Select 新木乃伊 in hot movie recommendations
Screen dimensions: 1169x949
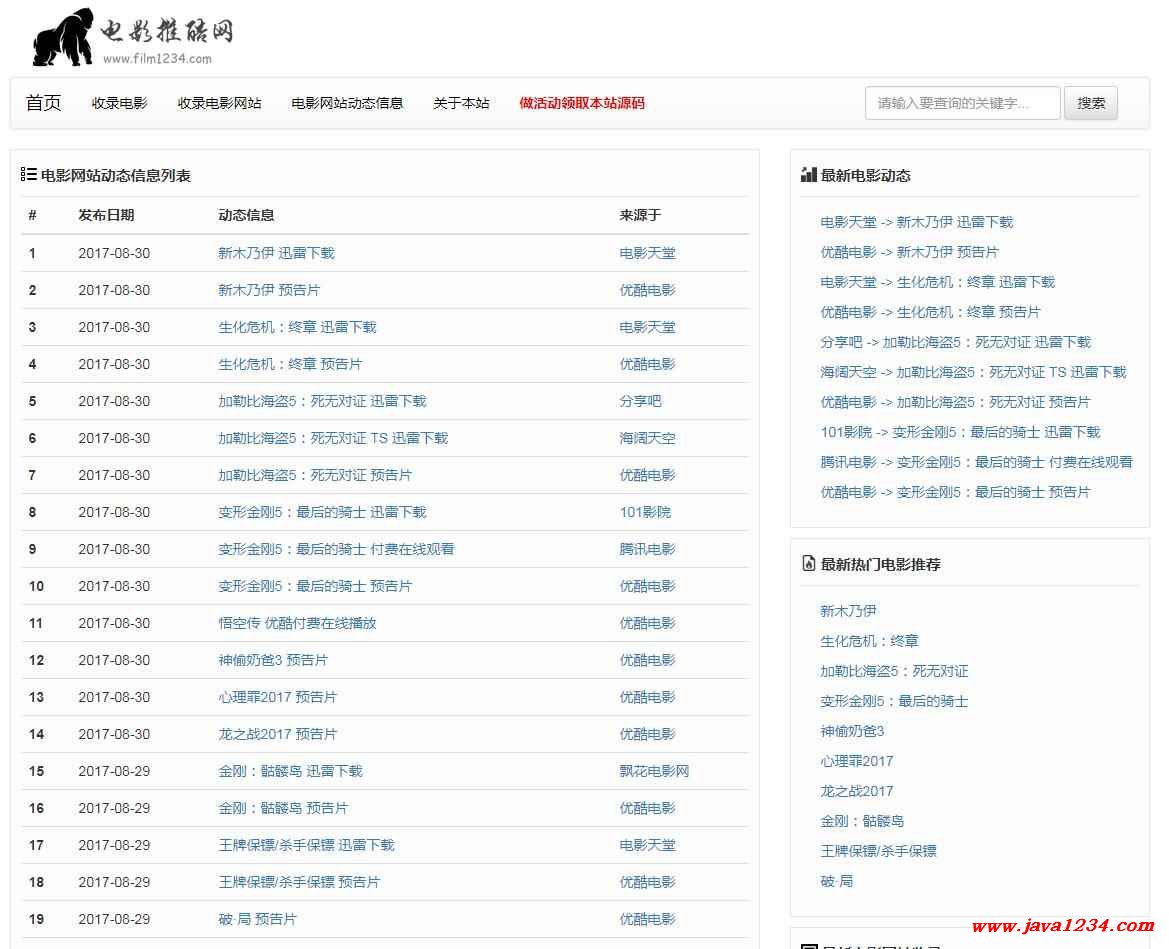[x=848, y=611]
